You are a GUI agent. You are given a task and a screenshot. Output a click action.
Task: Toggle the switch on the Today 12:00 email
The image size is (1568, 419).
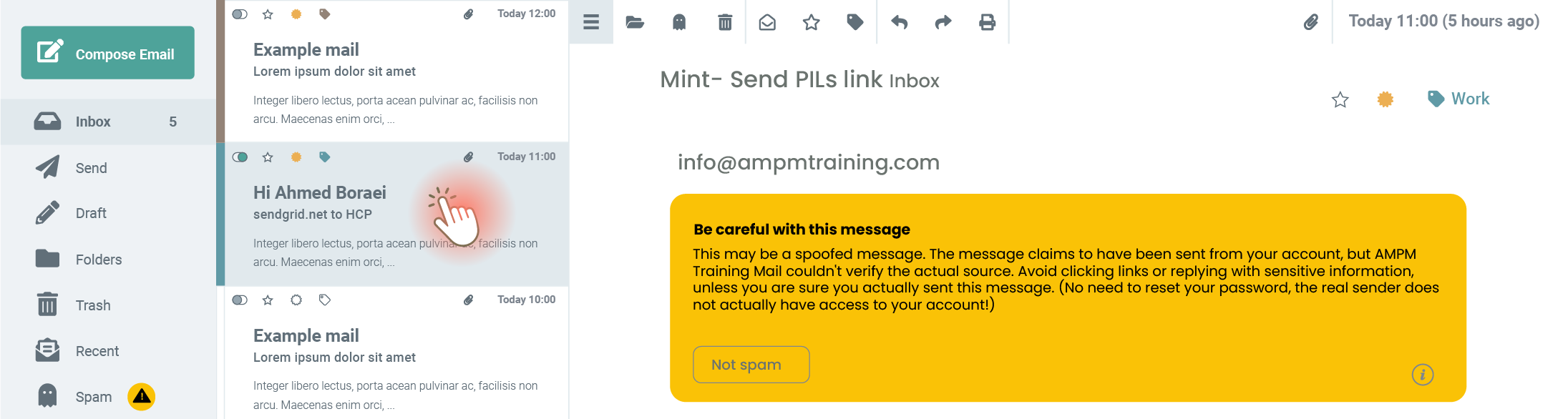tap(240, 14)
